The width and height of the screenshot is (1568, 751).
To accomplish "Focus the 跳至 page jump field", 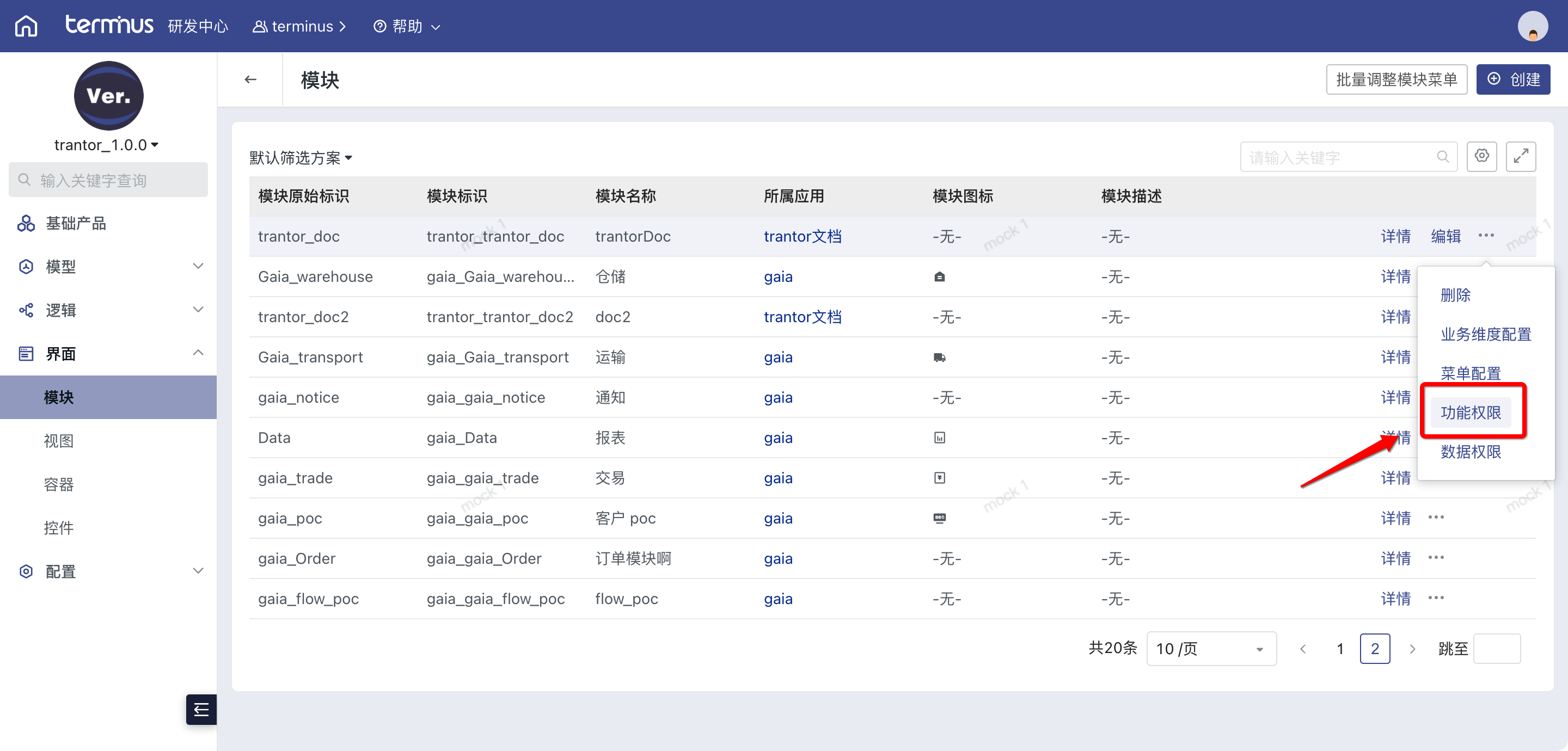I will click(x=1497, y=649).
